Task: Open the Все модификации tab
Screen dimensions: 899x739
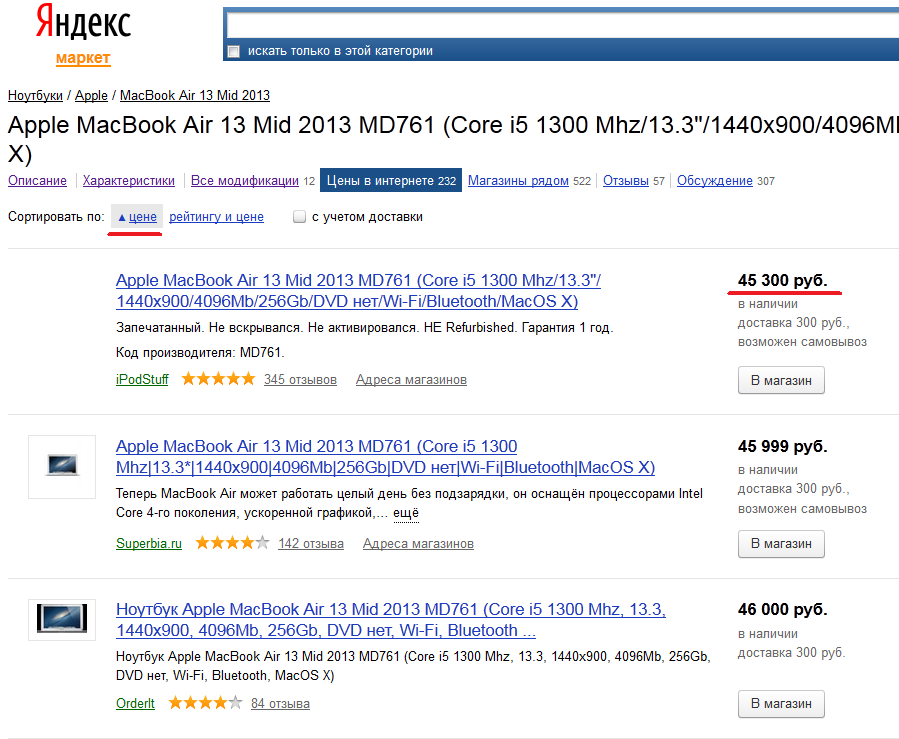Action: (x=245, y=181)
